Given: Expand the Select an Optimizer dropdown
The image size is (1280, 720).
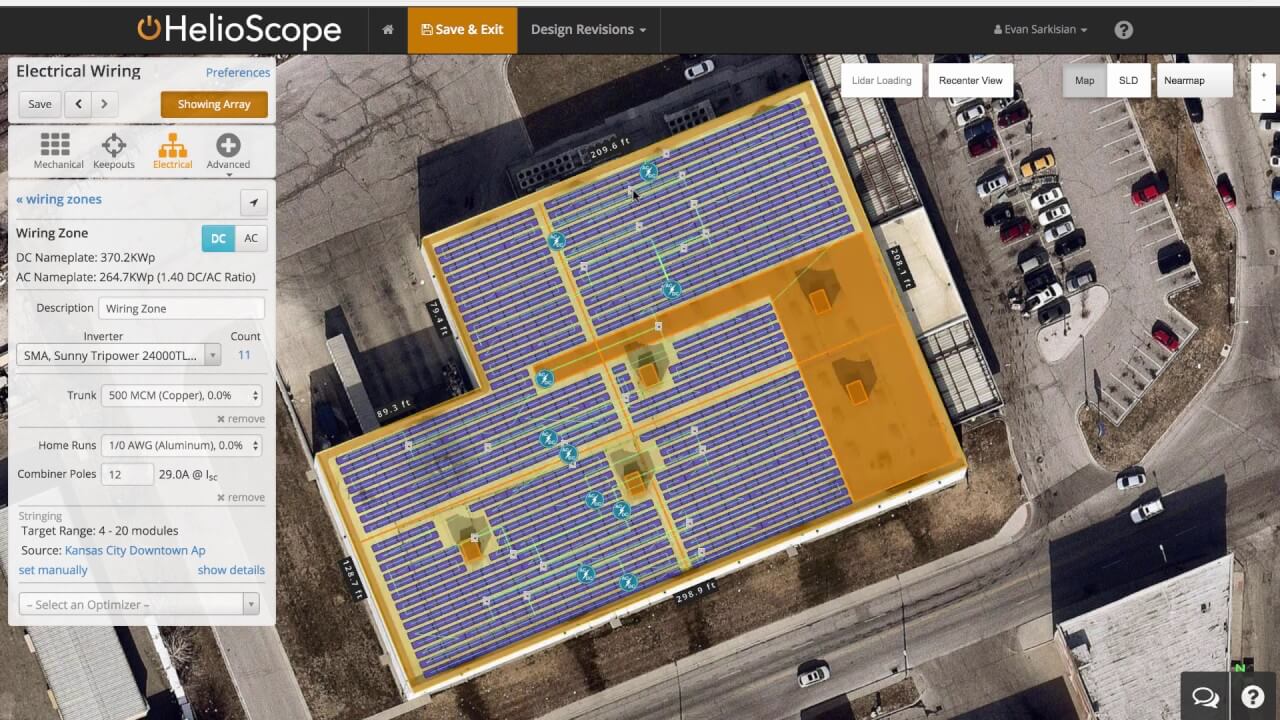Looking at the screenshot, I should (x=139, y=603).
